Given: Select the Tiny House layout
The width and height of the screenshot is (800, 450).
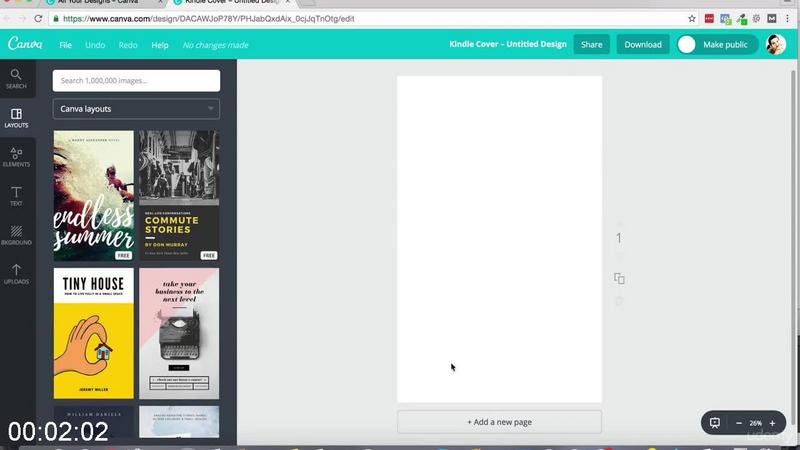Looking at the screenshot, I should coord(94,334).
